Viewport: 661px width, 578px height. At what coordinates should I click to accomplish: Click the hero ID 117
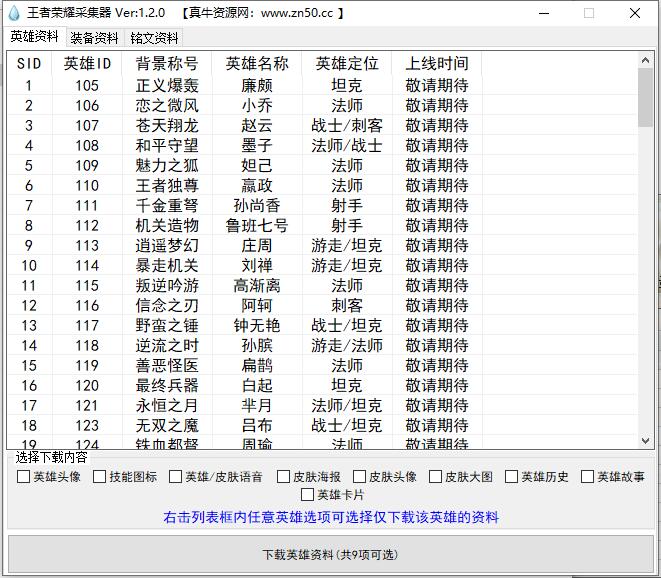pyautogui.click(x=87, y=325)
